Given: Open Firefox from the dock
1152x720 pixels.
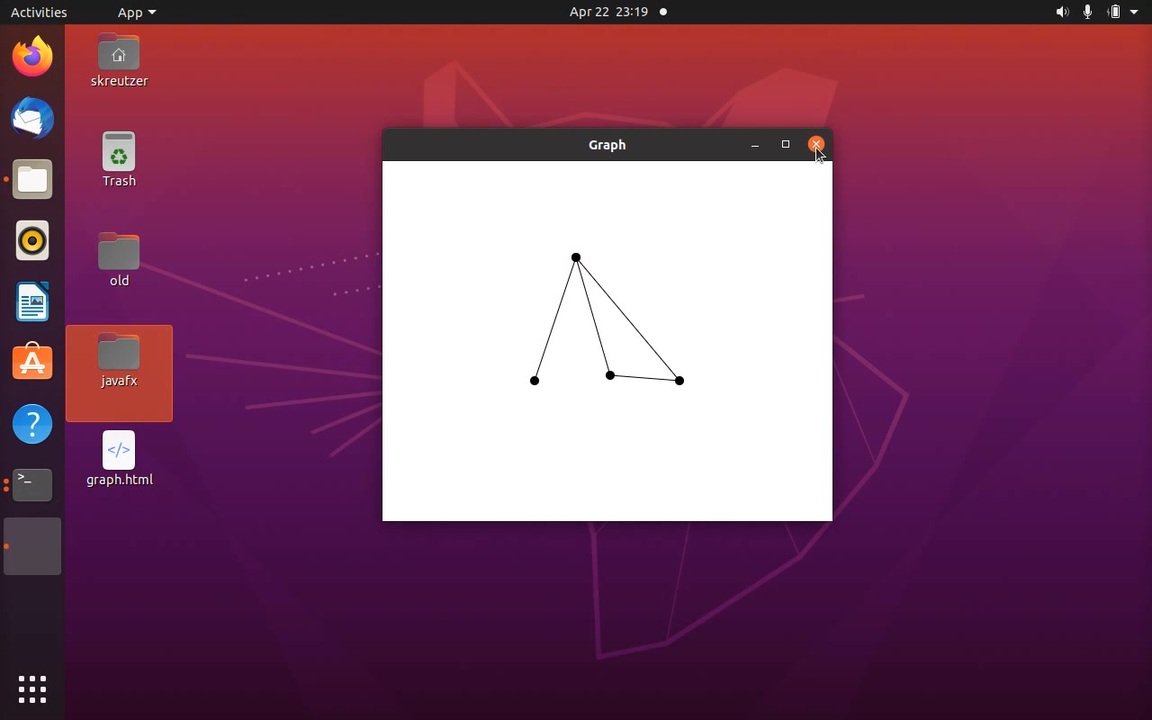Looking at the screenshot, I should pos(32,57).
